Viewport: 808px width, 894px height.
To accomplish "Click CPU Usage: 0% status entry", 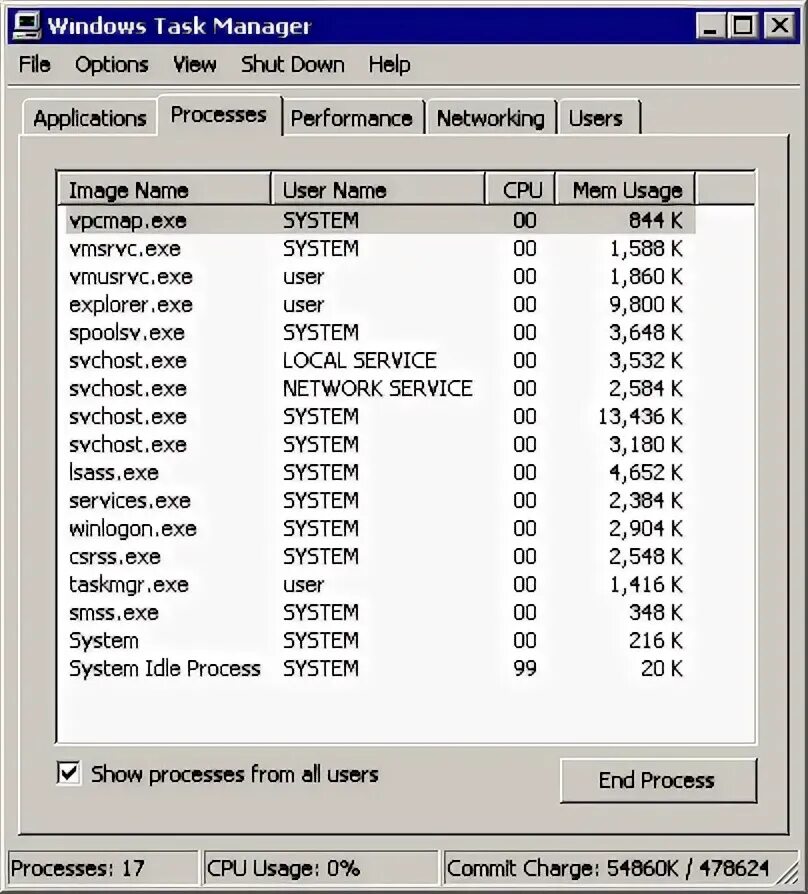I will click(321, 868).
